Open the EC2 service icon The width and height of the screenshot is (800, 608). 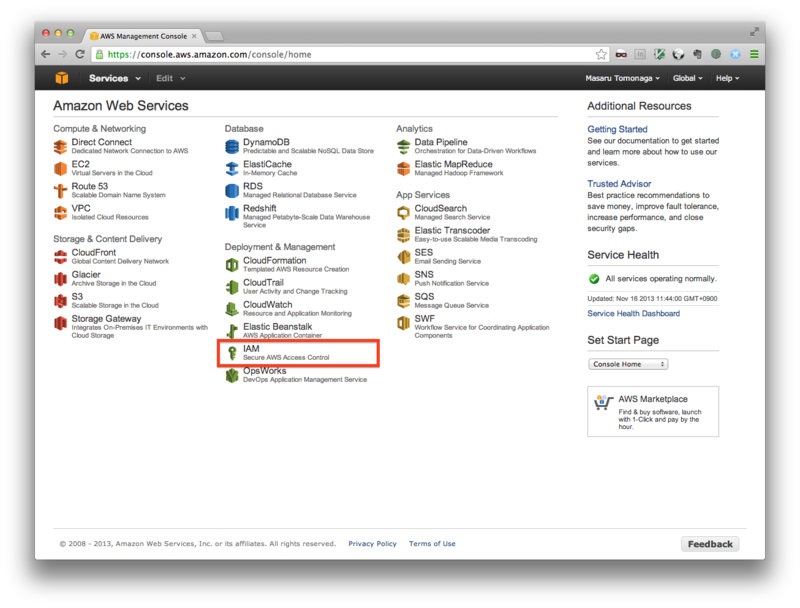(60, 169)
